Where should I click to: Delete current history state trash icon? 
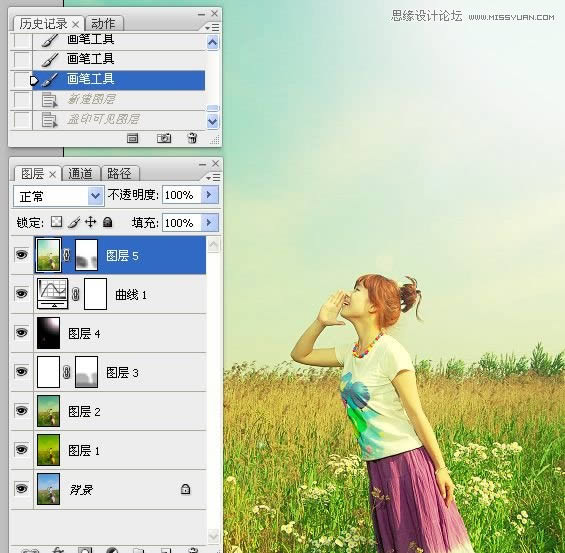pos(192,138)
